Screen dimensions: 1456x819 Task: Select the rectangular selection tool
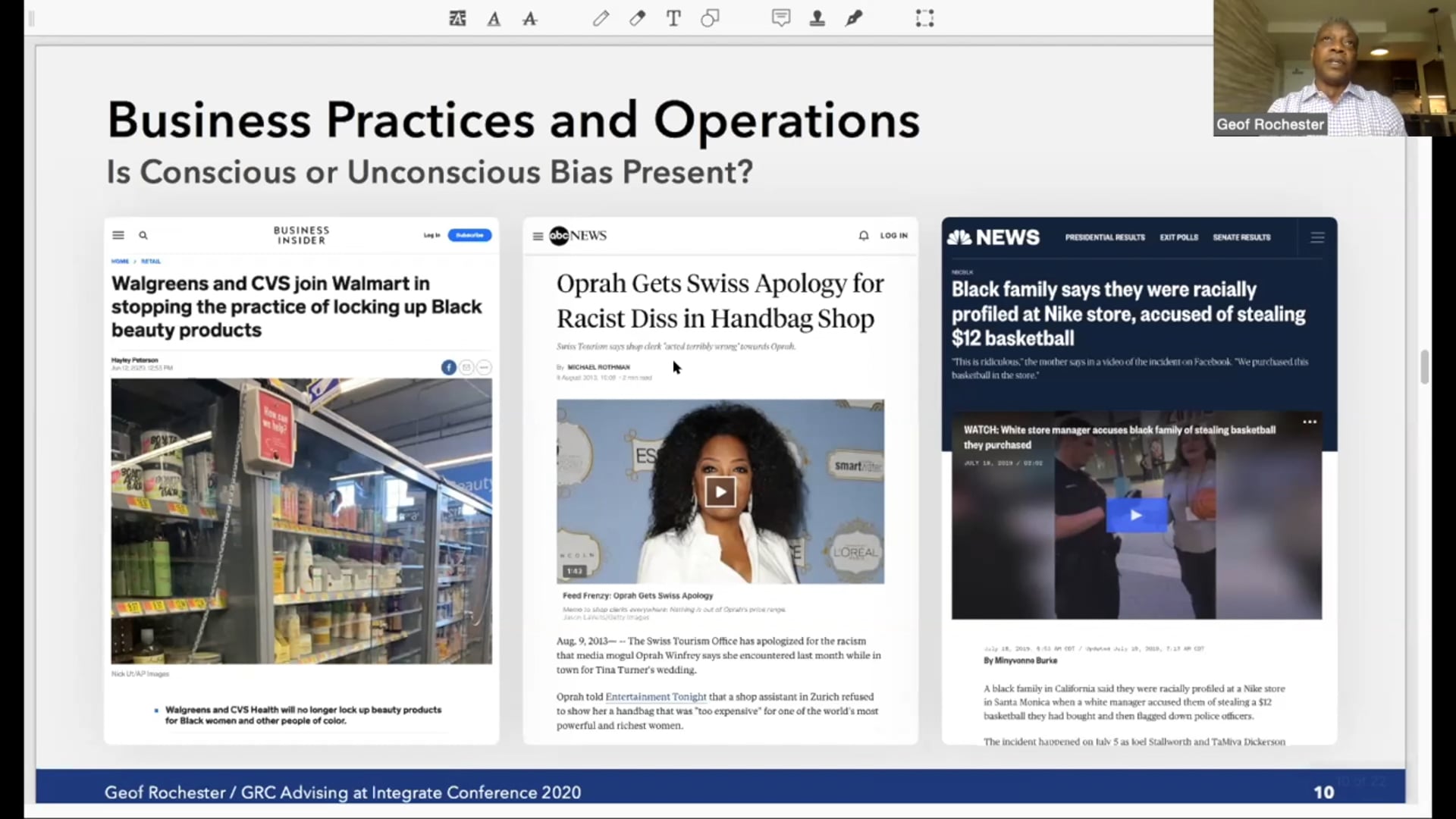point(924,18)
